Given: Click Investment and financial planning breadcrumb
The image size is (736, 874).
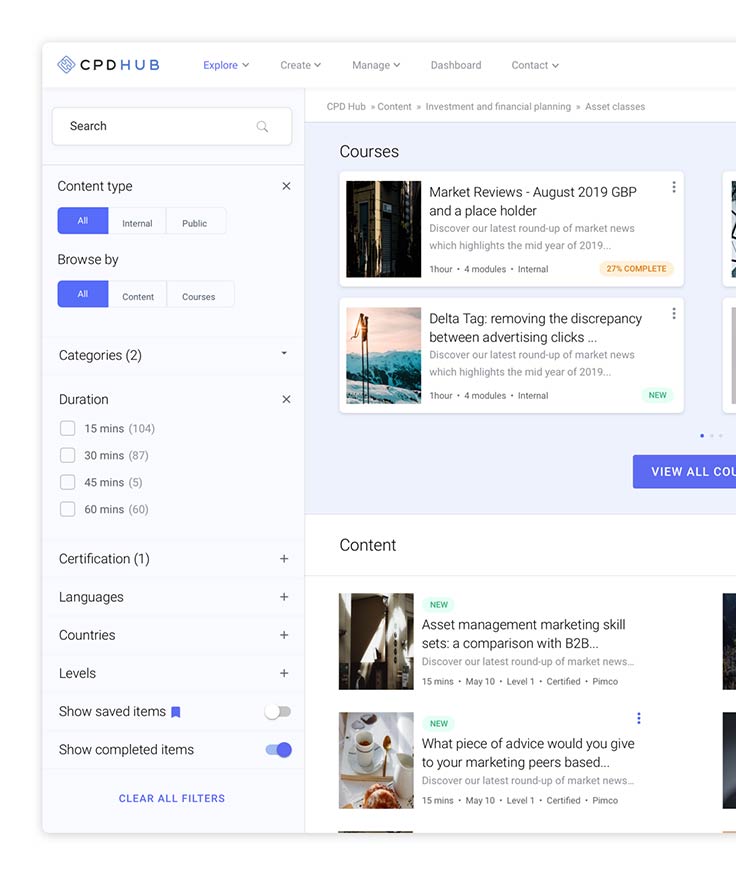Looking at the screenshot, I should [498, 106].
